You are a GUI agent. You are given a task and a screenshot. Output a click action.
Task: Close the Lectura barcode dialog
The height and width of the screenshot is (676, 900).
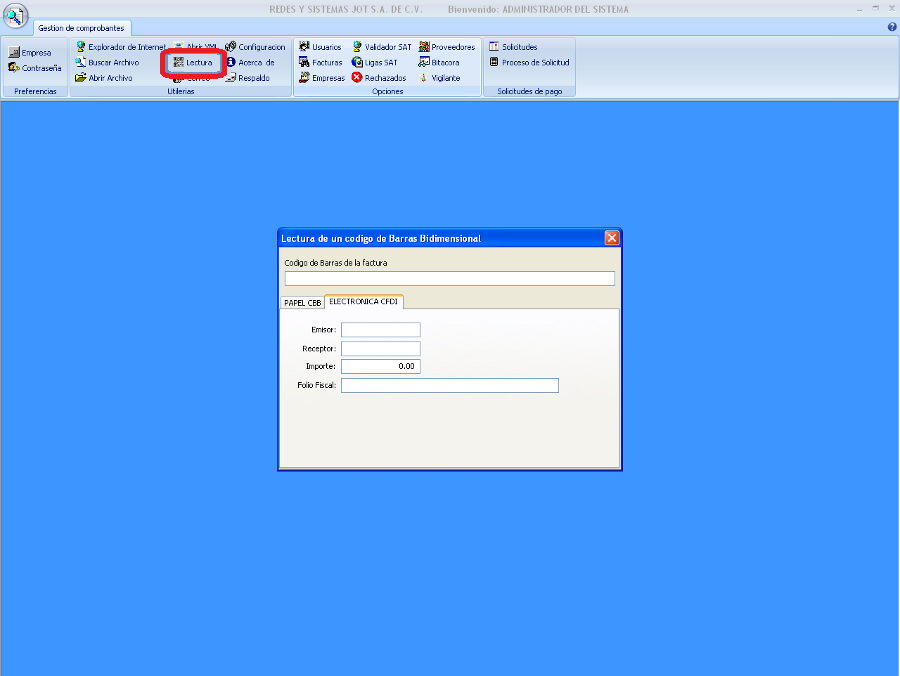tap(612, 238)
